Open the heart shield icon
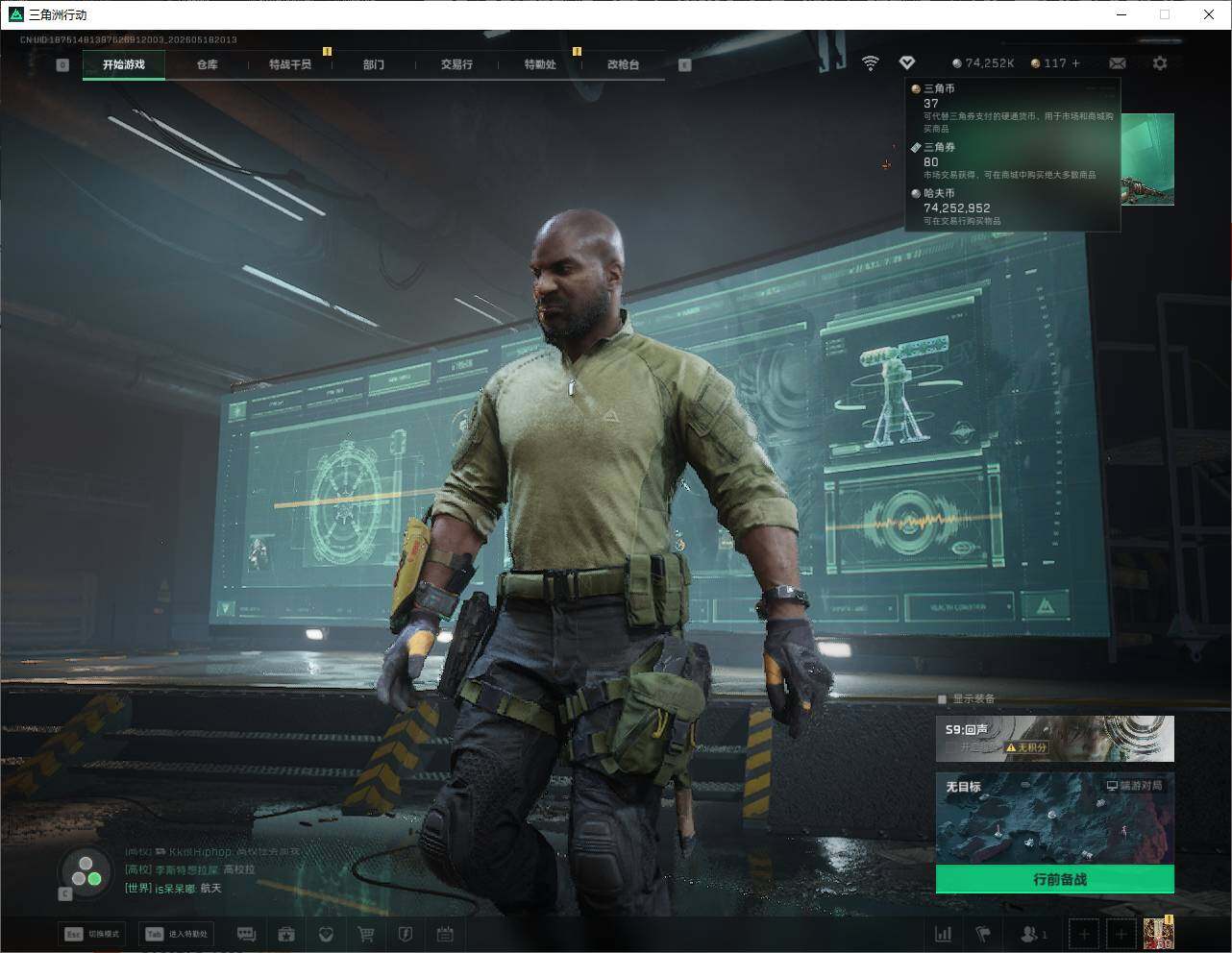The width and height of the screenshot is (1232, 953). click(326, 934)
